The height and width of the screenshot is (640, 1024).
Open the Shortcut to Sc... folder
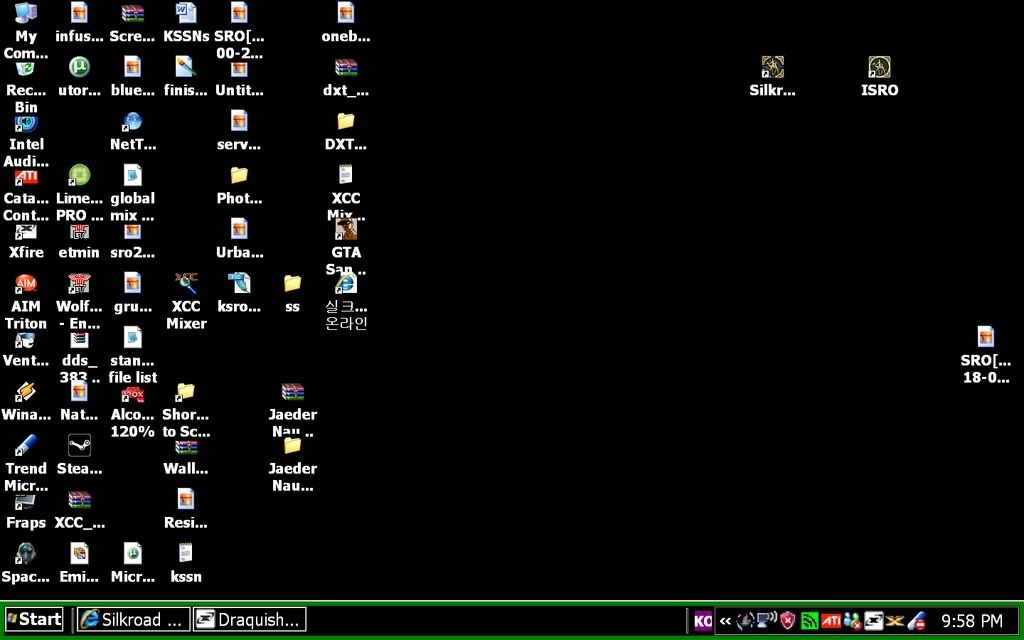click(x=186, y=392)
